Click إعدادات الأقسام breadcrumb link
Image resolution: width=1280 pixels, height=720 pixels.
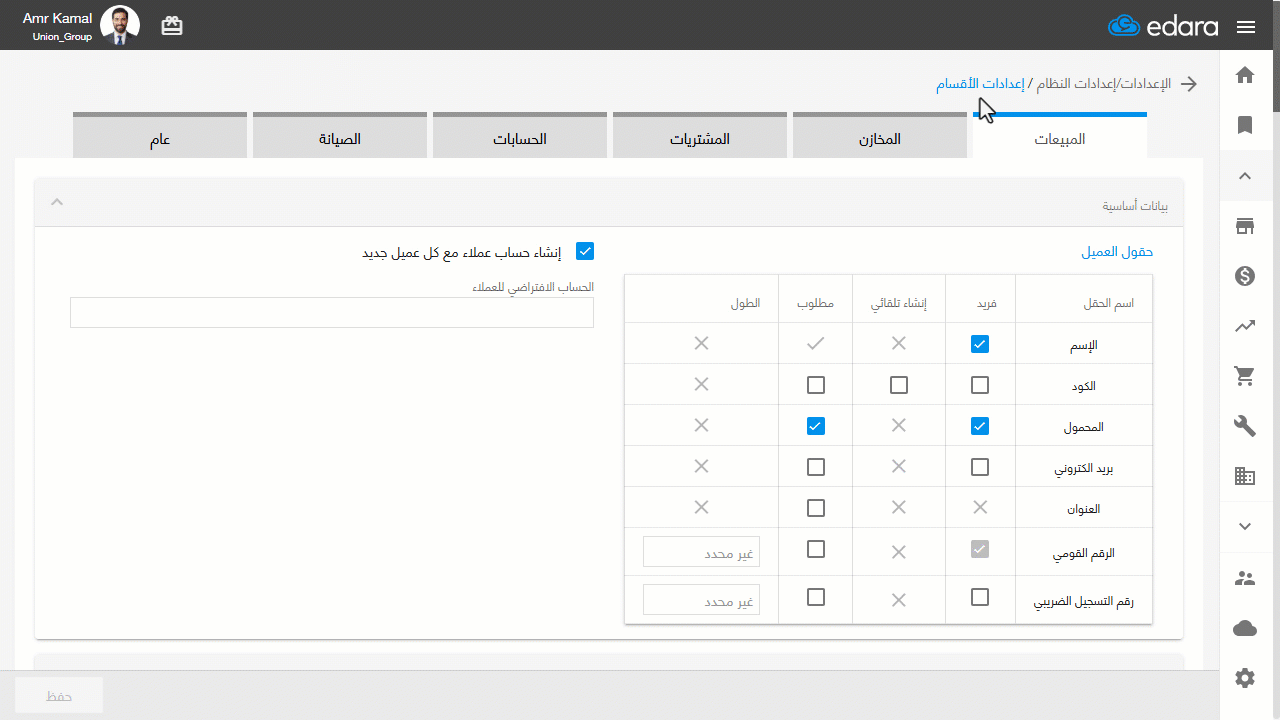pyautogui.click(x=980, y=84)
